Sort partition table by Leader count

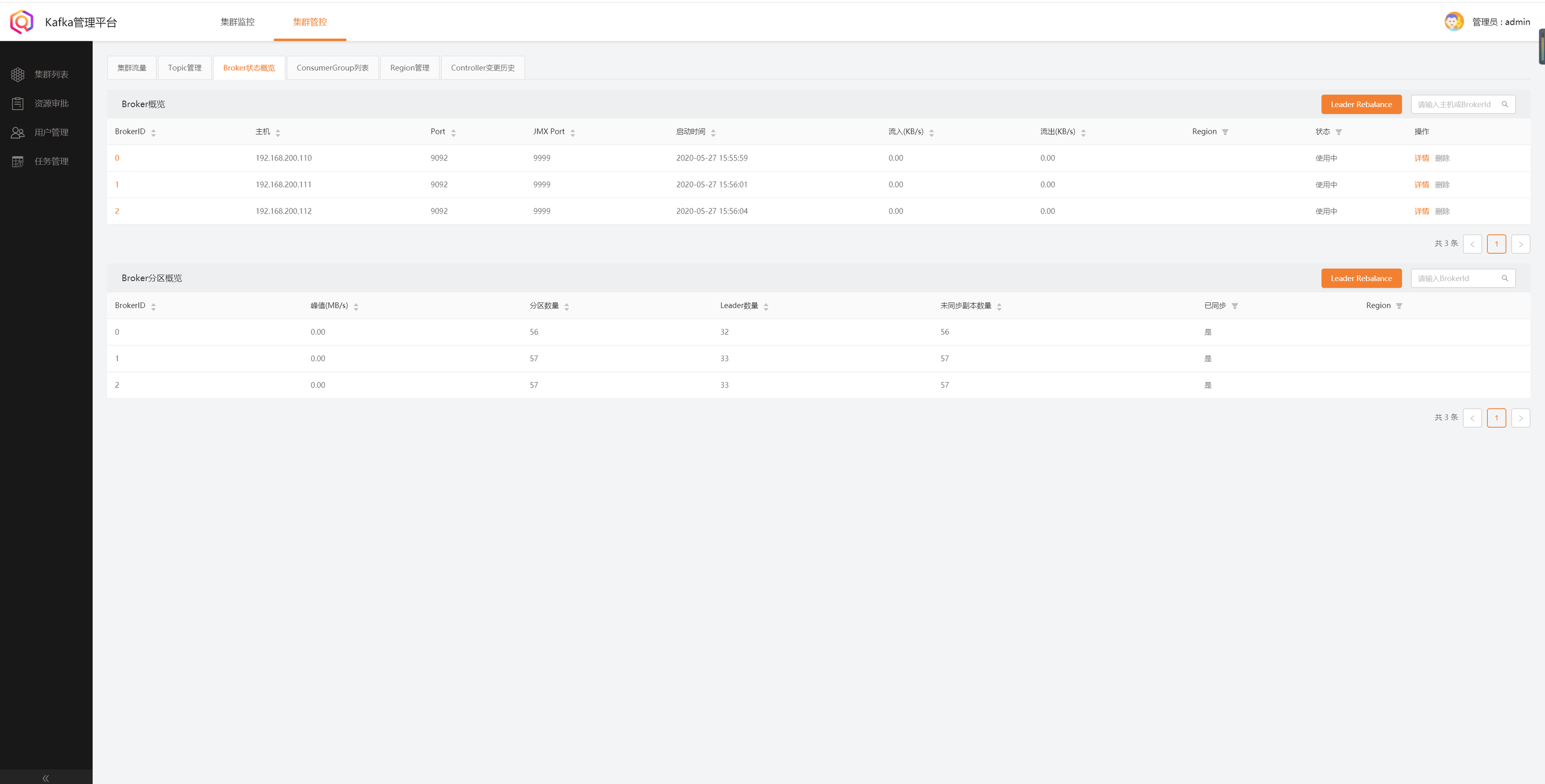click(x=766, y=306)
